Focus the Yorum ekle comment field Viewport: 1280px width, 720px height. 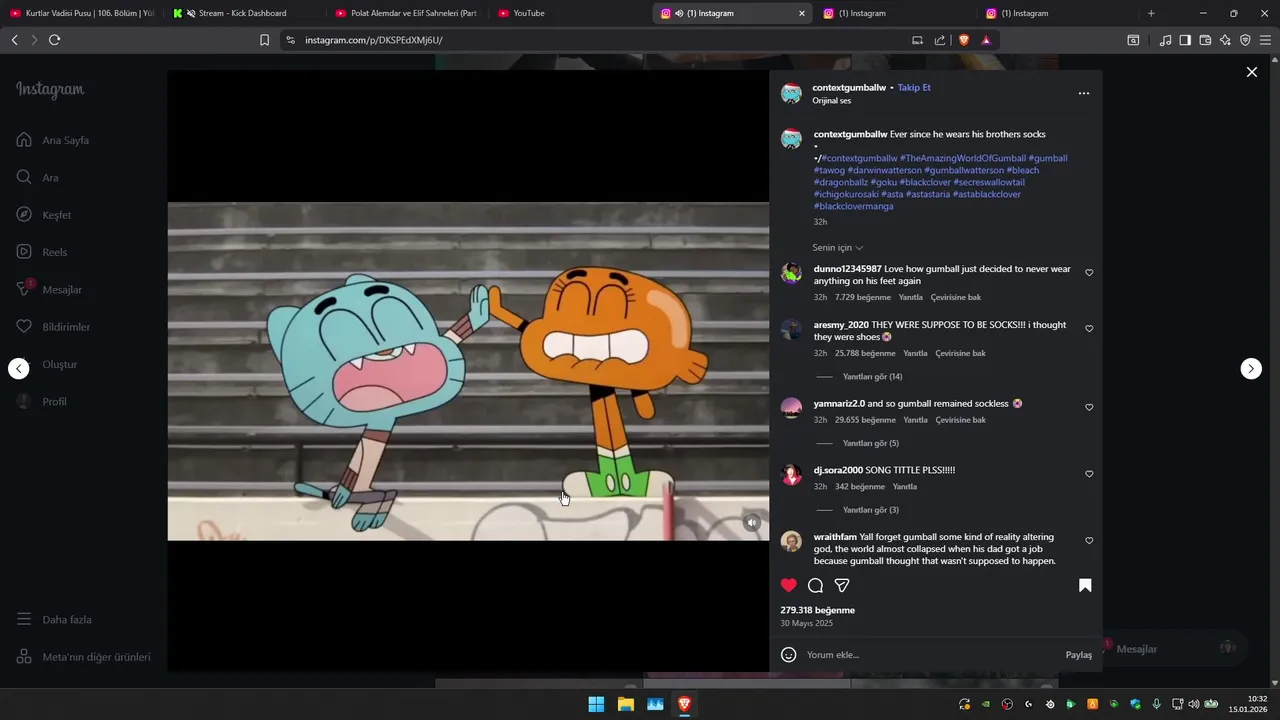(930, 655)
